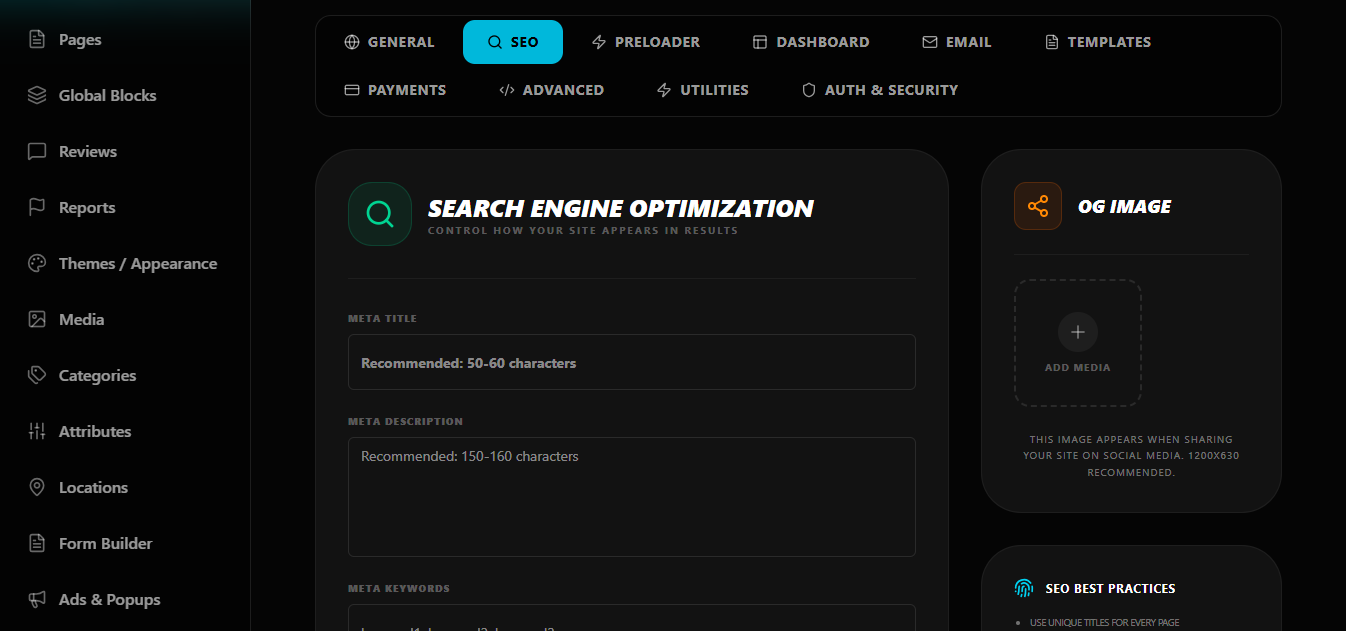Click the orange share icon beside OG Image
This screenshot has width=1346, height=631.
(1037, 206)
